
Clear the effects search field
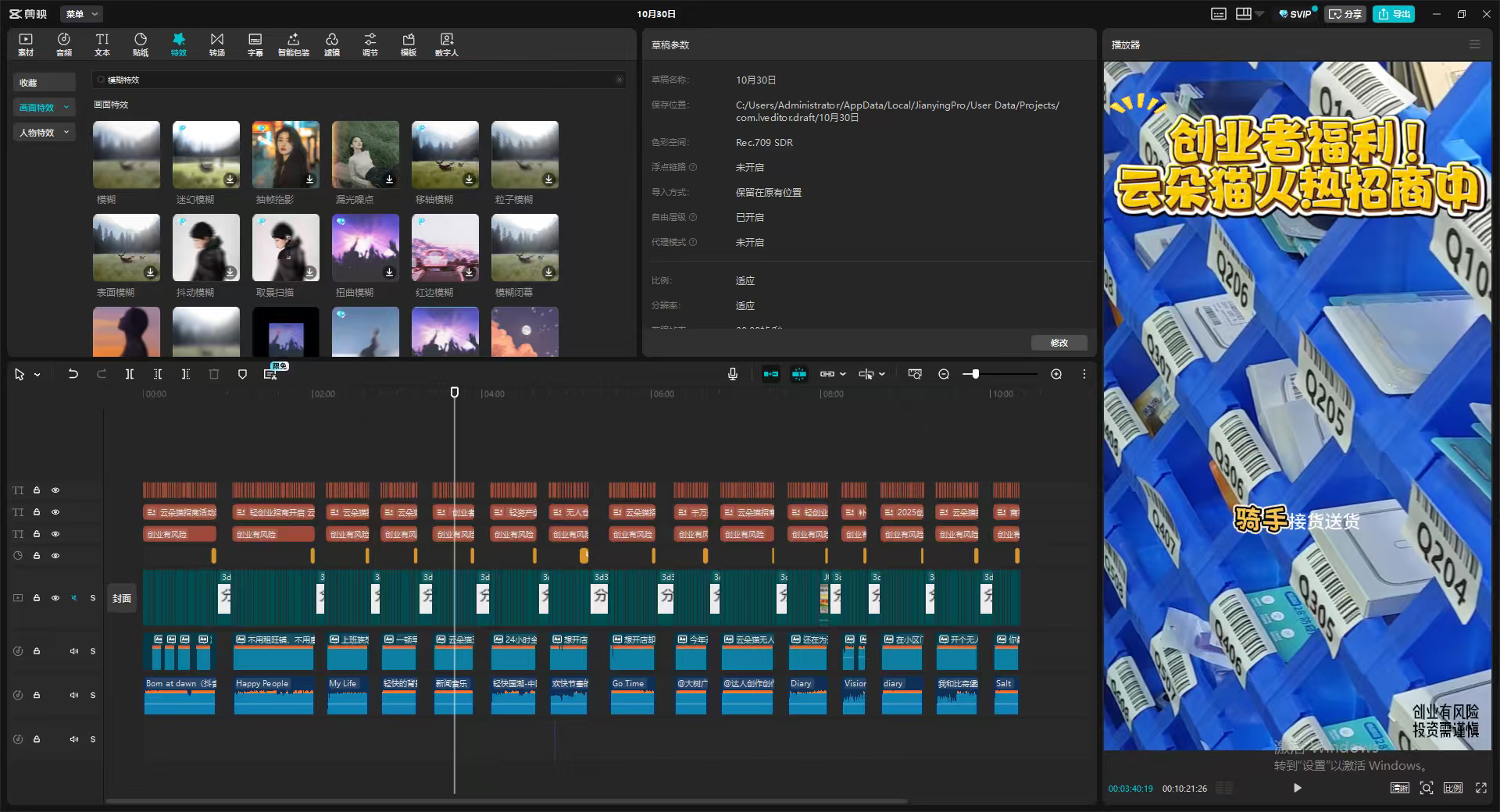click(619, 80)
